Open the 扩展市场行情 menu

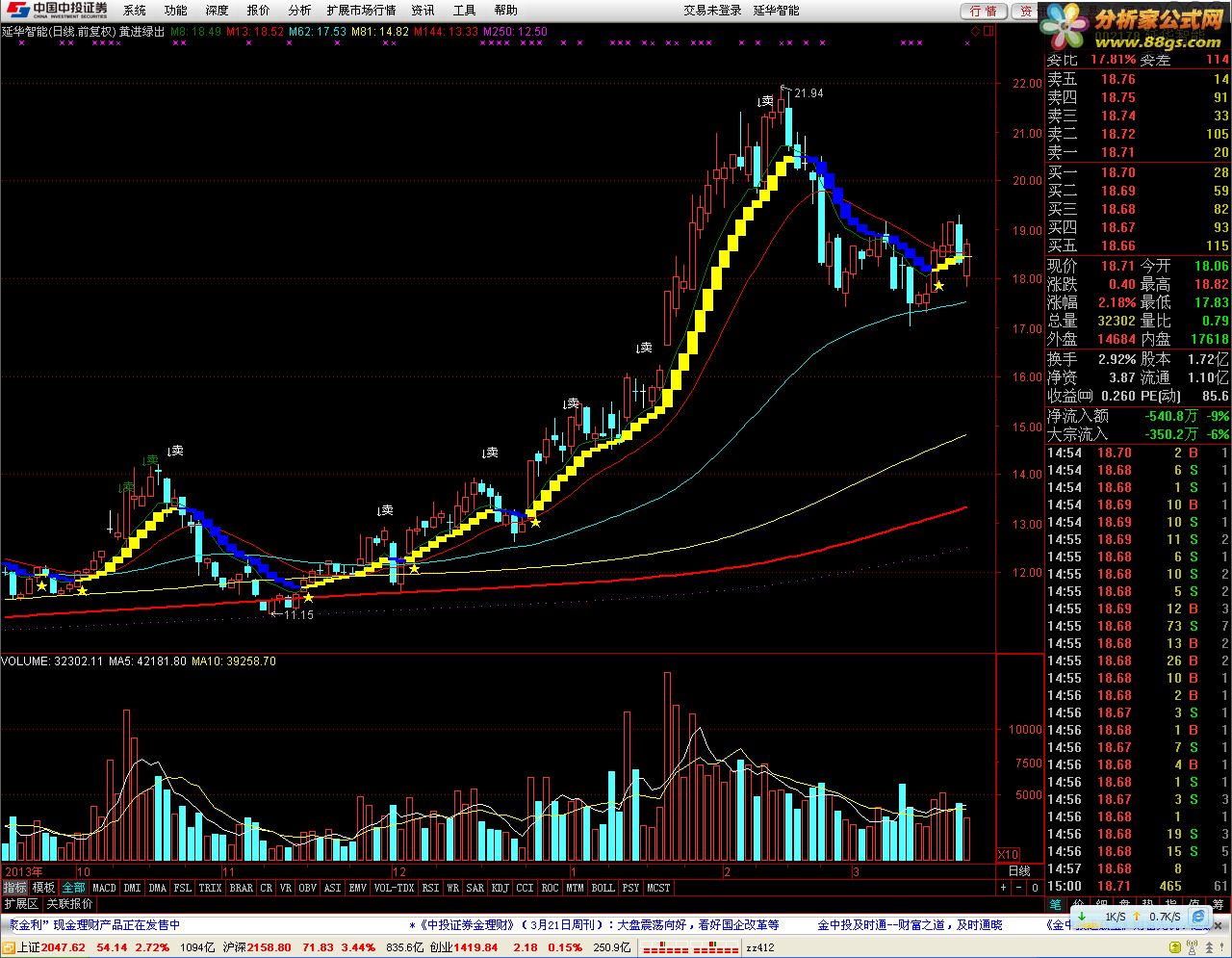tap(361, 10)
